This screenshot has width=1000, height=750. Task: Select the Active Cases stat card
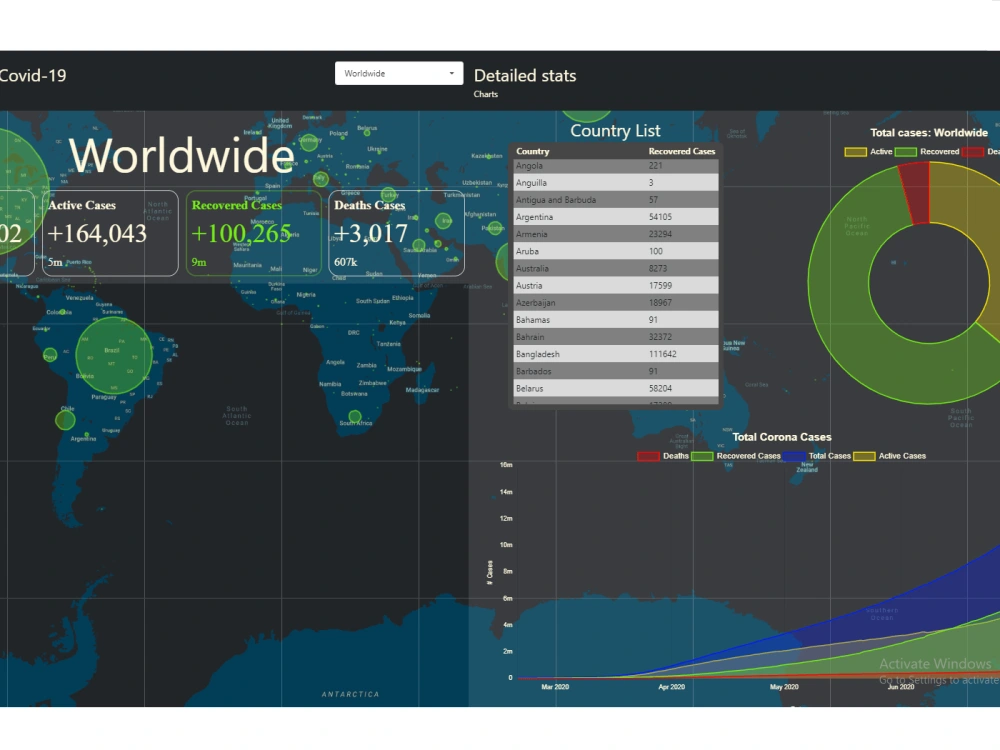(110, 233)
